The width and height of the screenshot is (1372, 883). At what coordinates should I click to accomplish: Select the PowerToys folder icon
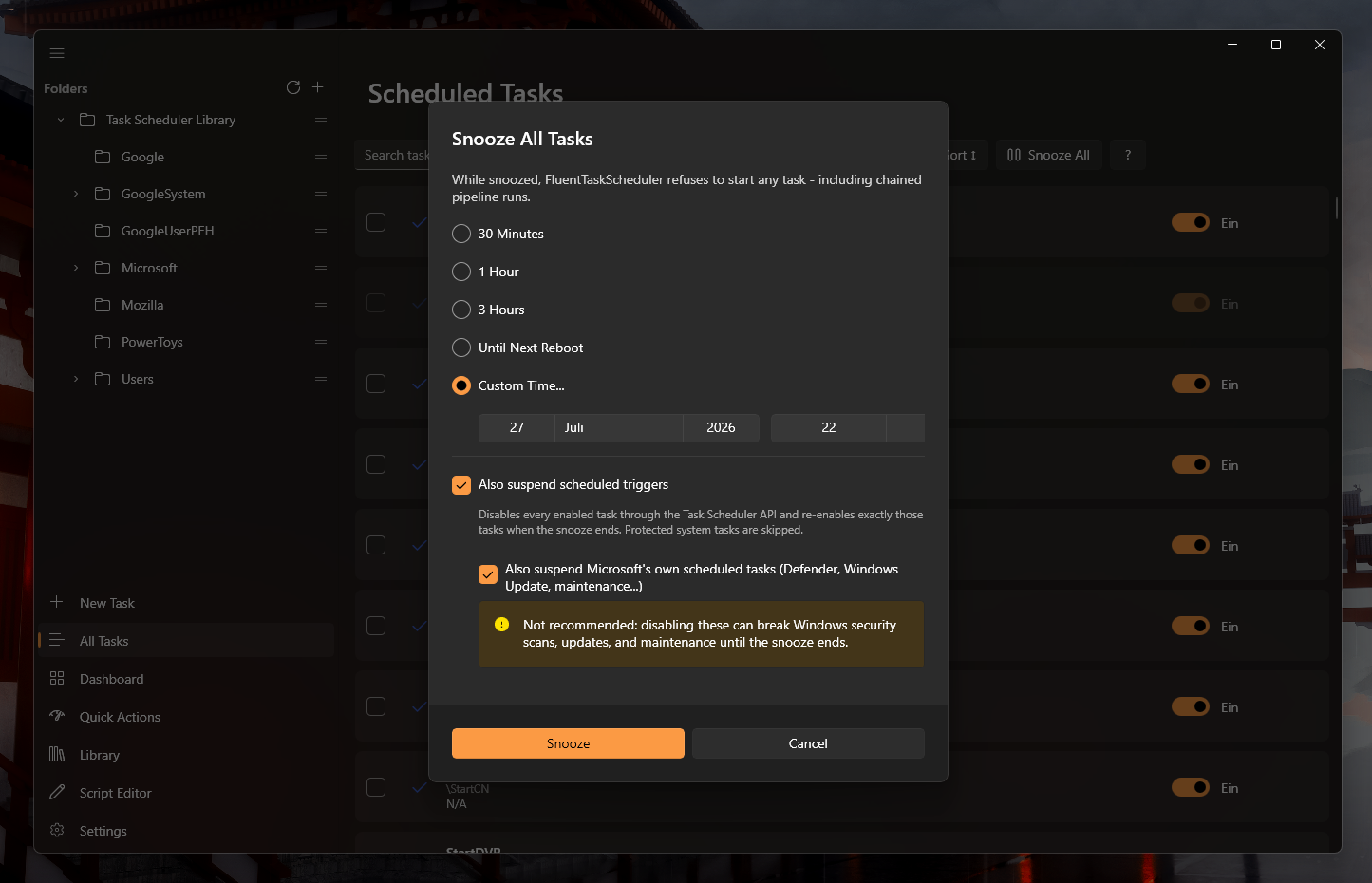[103, 342]
